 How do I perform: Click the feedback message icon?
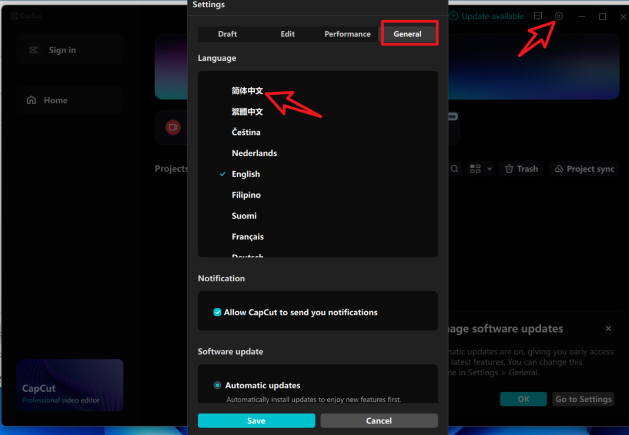tap(538, 16)
